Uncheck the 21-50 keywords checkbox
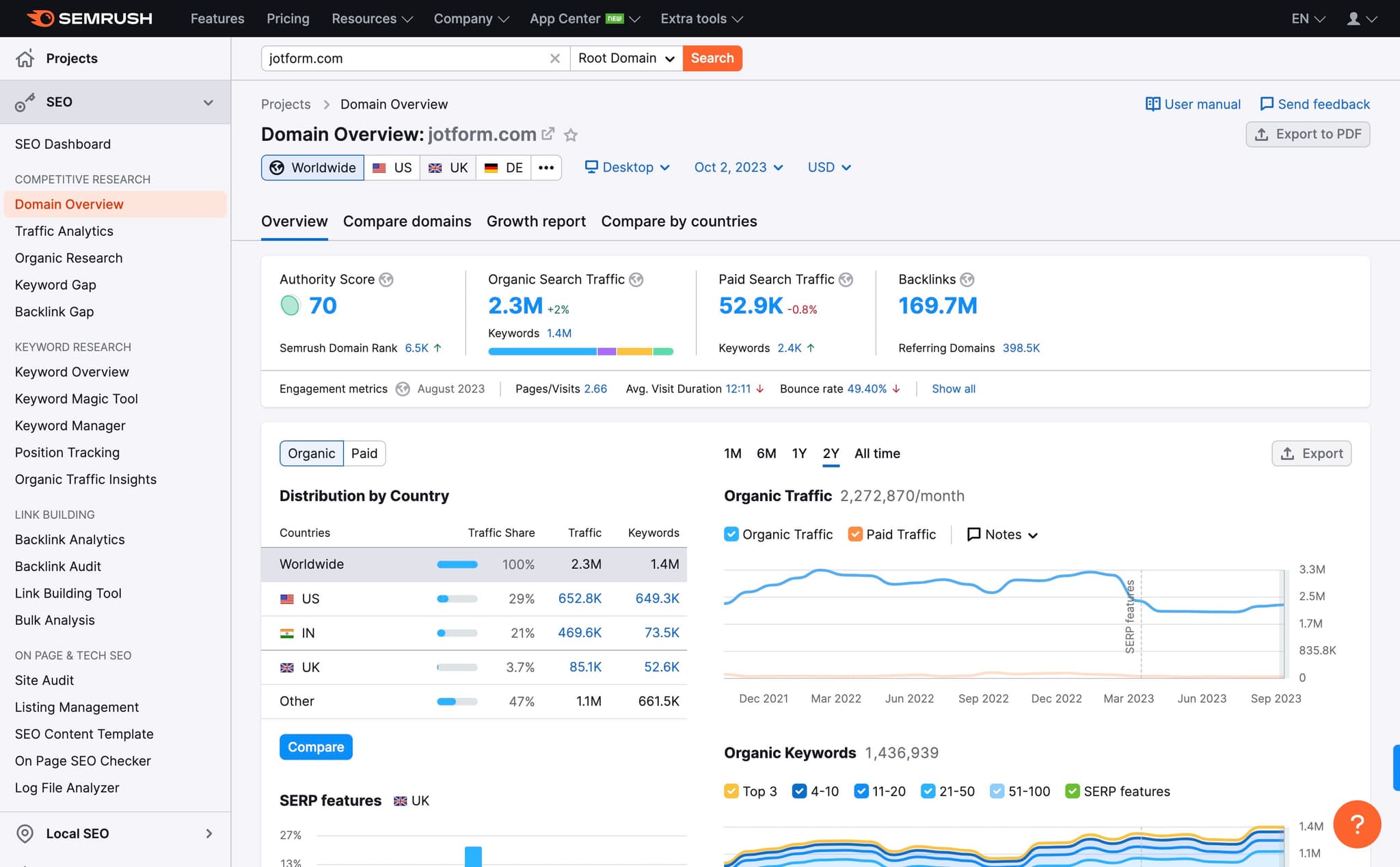This screenshot has width=1400, height=867. point(928,791)
